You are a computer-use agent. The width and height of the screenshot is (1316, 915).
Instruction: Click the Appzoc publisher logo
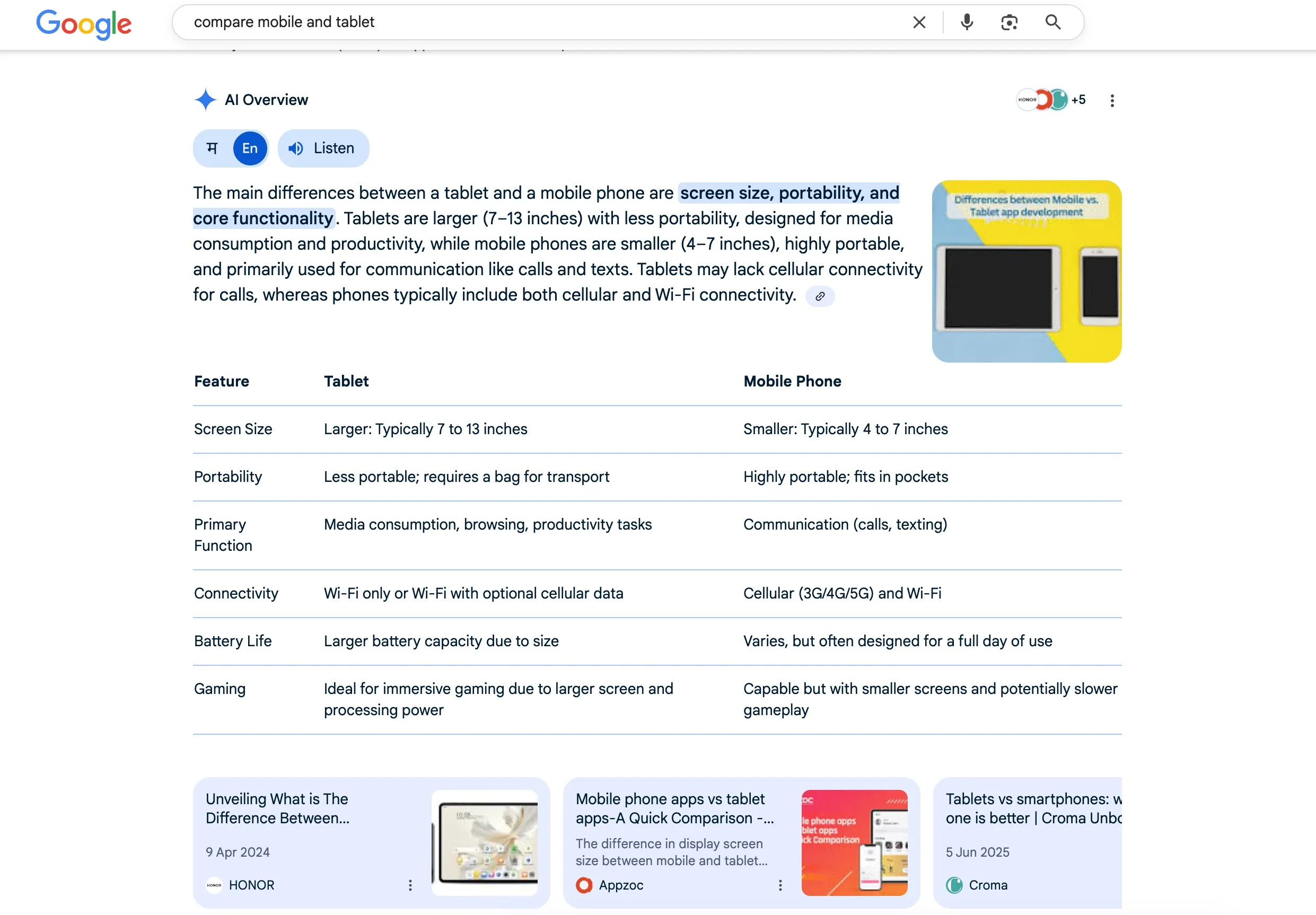point(584,885)
